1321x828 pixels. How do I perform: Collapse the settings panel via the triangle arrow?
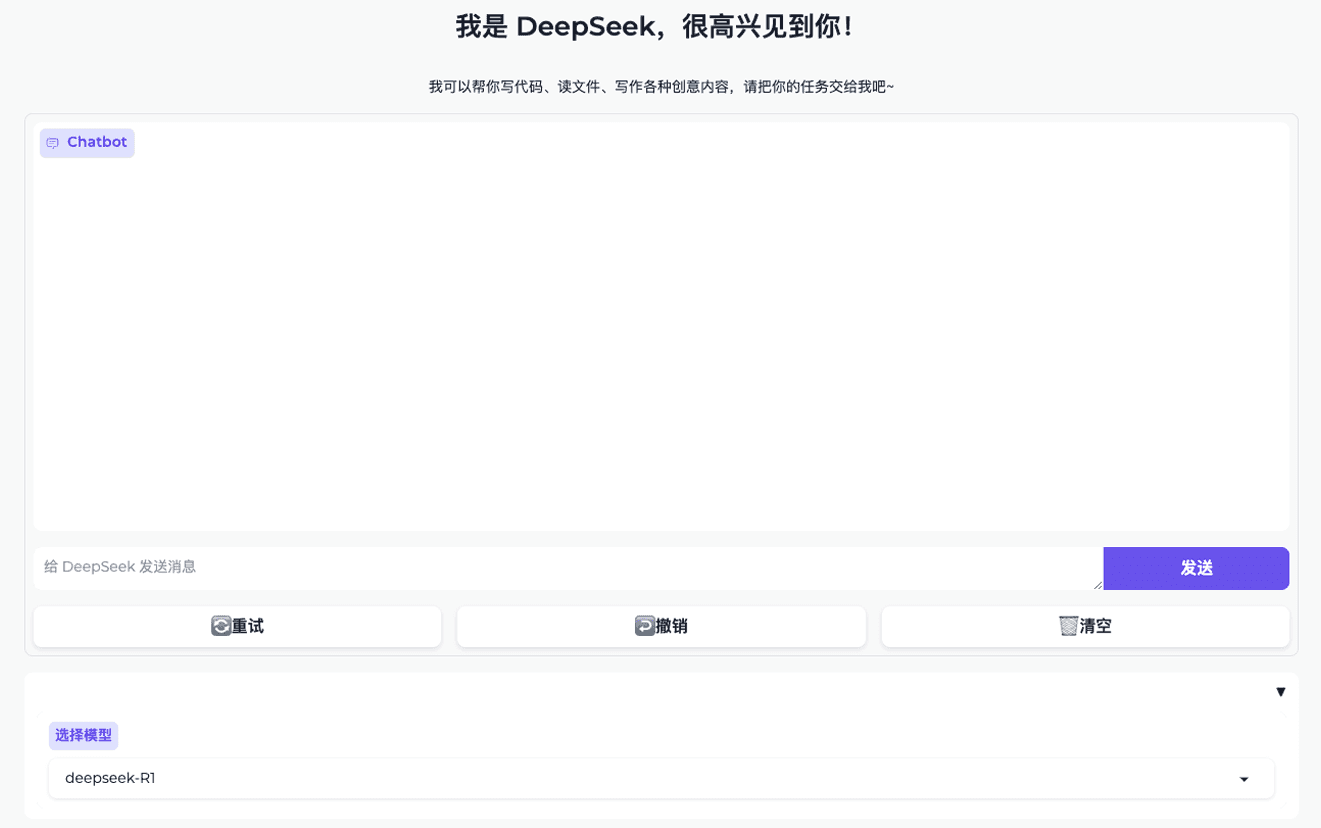click(x=1280, y=692)
